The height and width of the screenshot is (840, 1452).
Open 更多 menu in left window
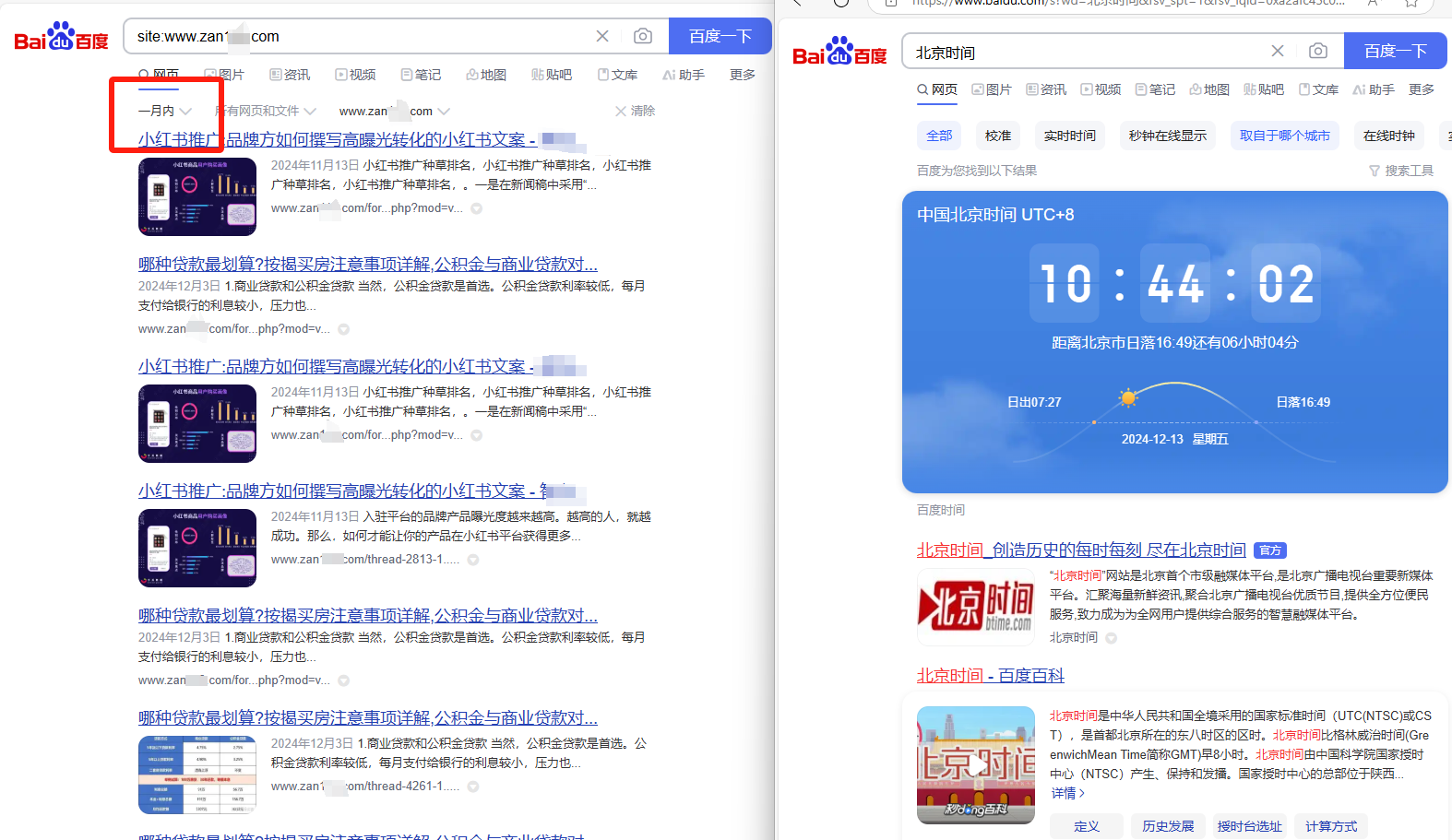pos(743,75)
